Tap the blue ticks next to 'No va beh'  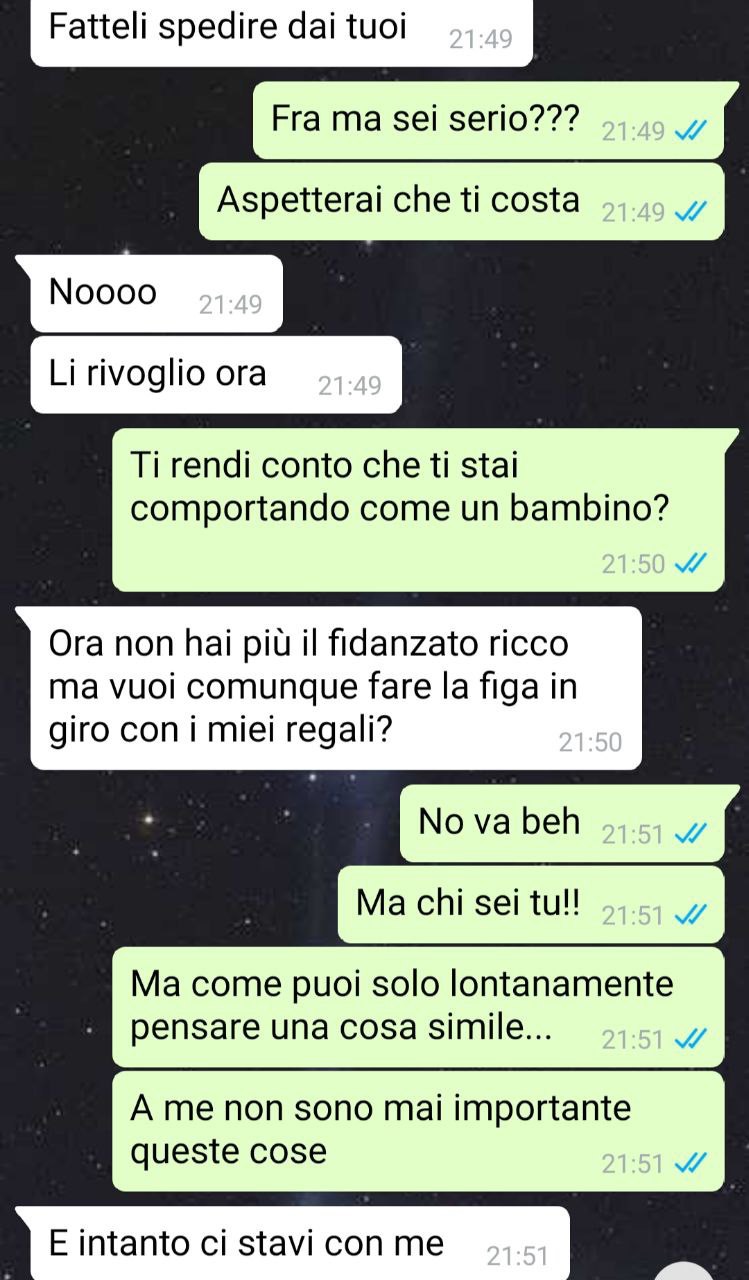point(691,834)
